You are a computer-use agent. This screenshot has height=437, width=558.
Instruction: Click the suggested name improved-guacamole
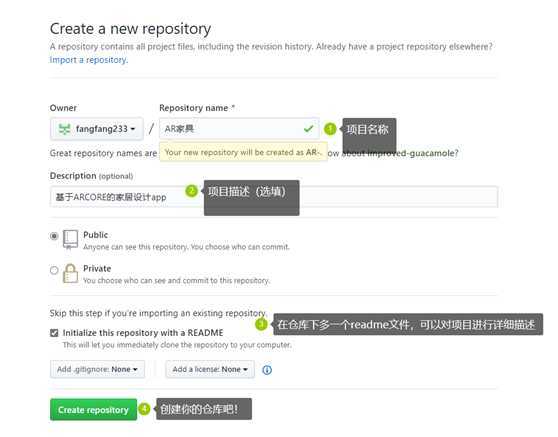point(410,153)
